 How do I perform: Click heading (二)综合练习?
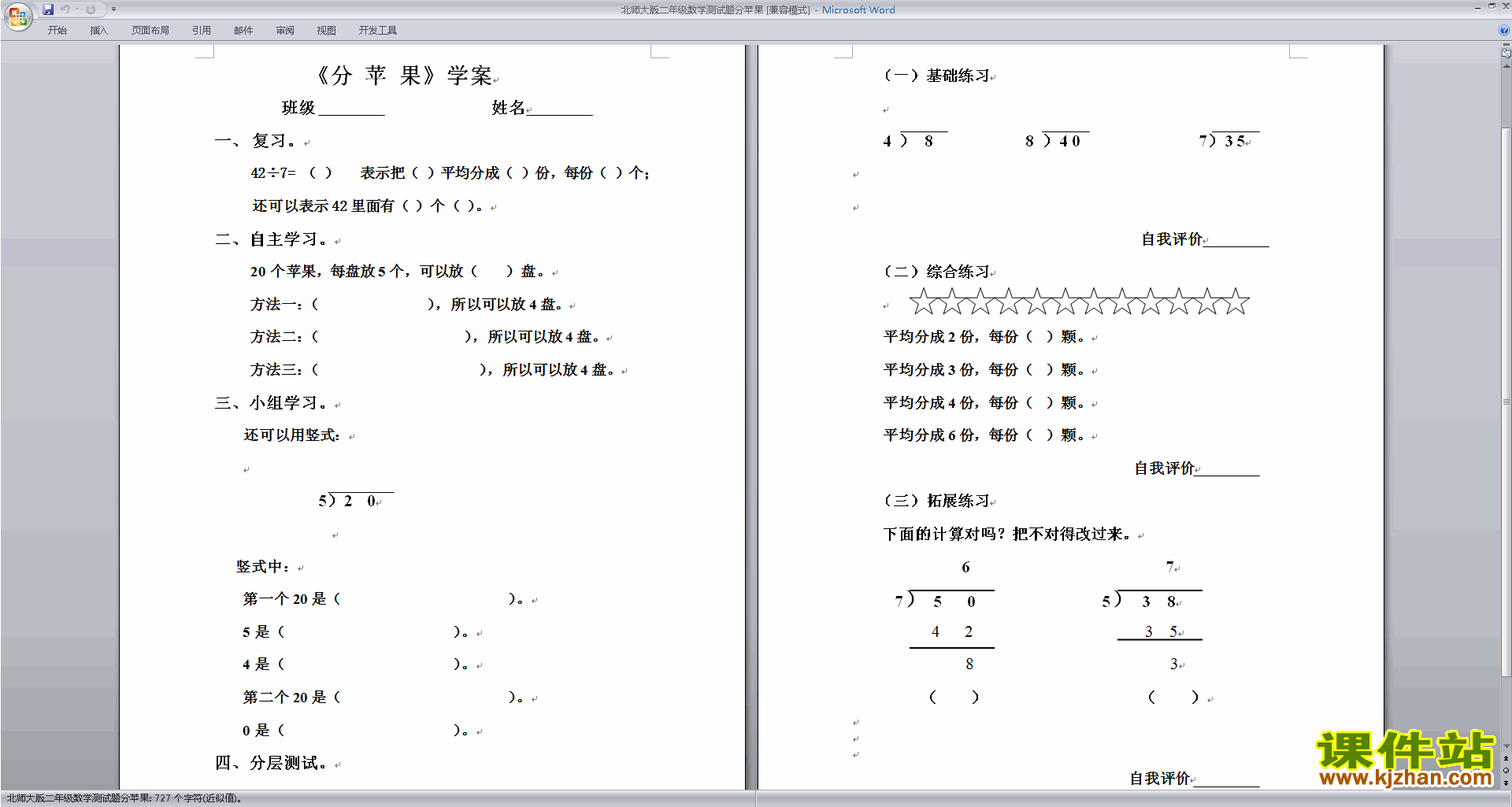[936, 272]
